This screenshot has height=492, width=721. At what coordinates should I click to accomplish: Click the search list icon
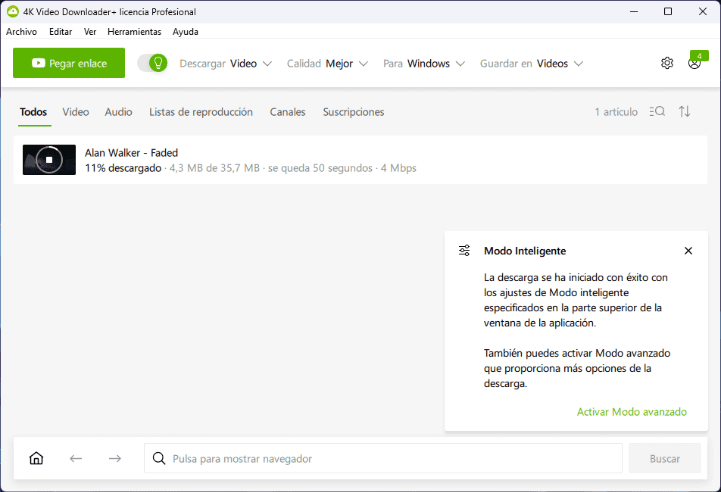pyautogui.click(x=657, y=111)
